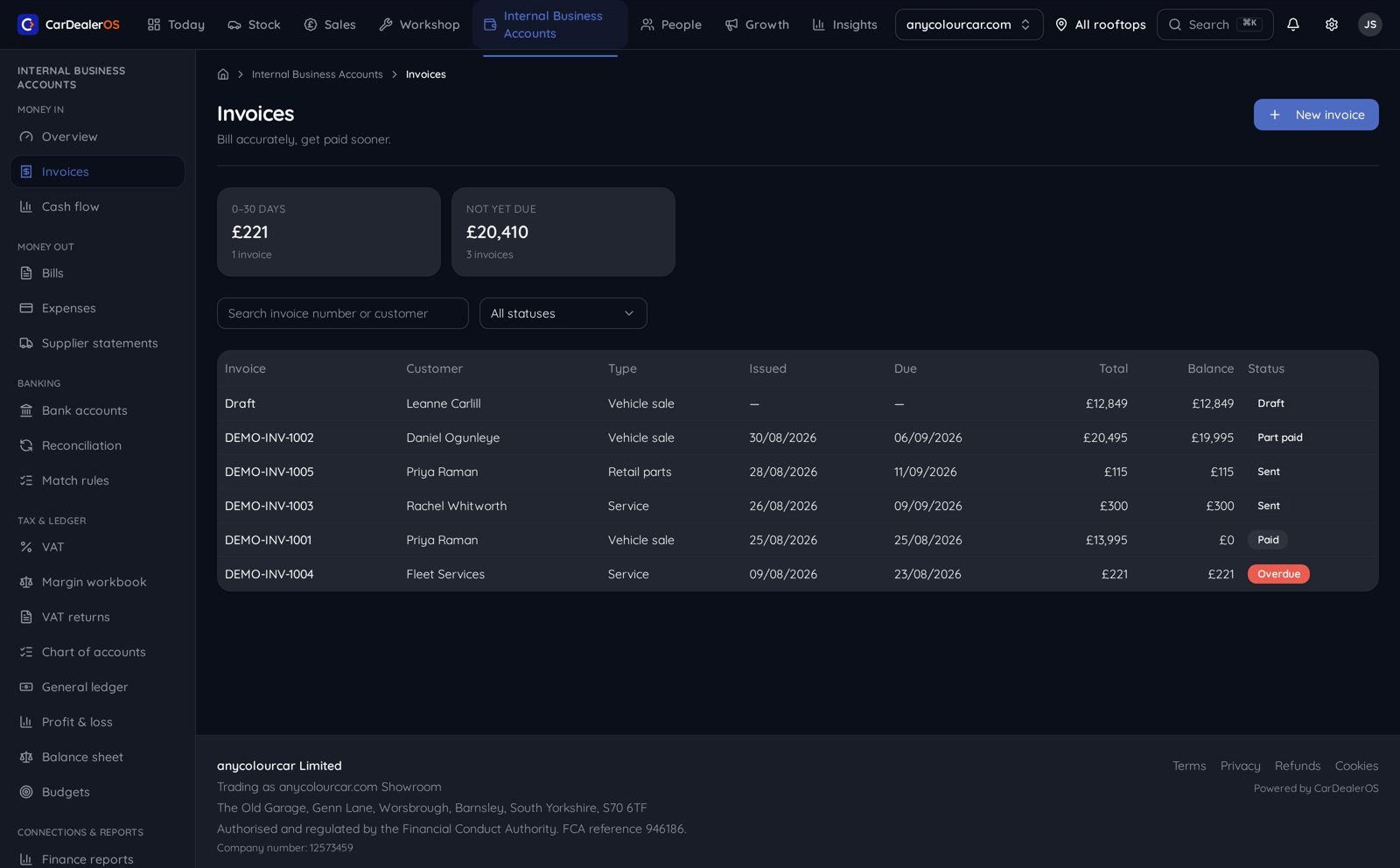
Task: Click the global Search box
Action: [x=1214, y=24]
